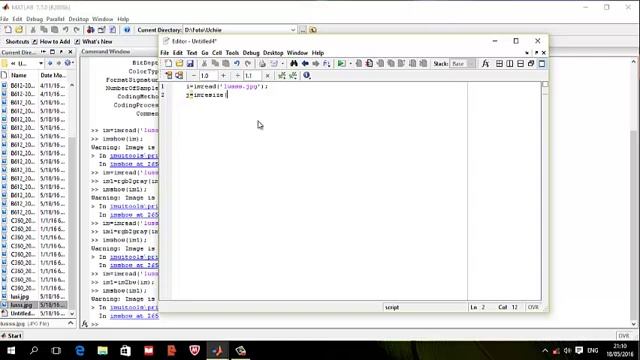Open the Stack dropdown showing Base
The width and height of the screenshot is (640, 360).
463,64
